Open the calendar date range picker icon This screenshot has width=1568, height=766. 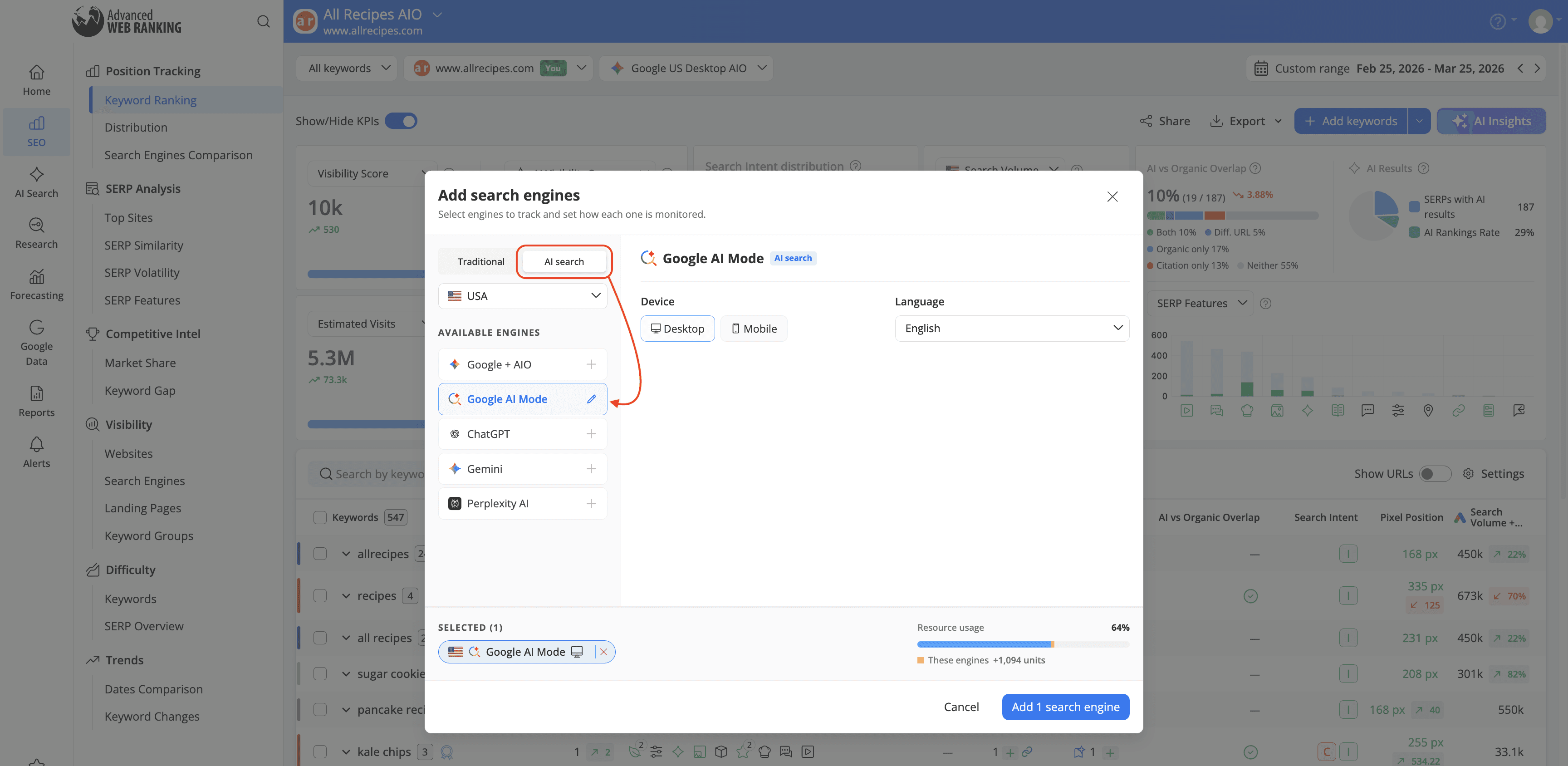pyautogui.click(x=1261, y=68)
